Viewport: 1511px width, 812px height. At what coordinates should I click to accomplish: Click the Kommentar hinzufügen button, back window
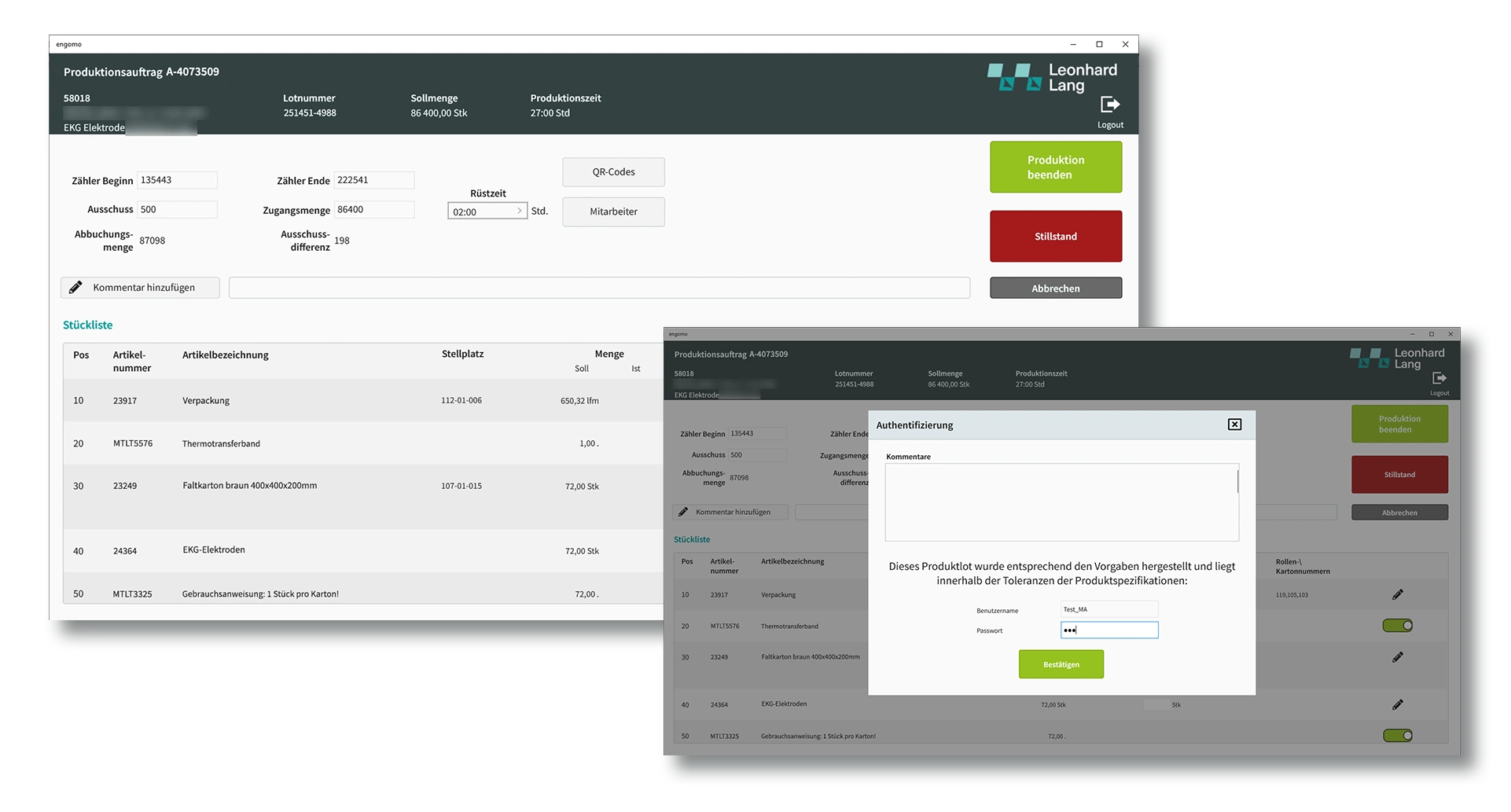tap(141, 288)
